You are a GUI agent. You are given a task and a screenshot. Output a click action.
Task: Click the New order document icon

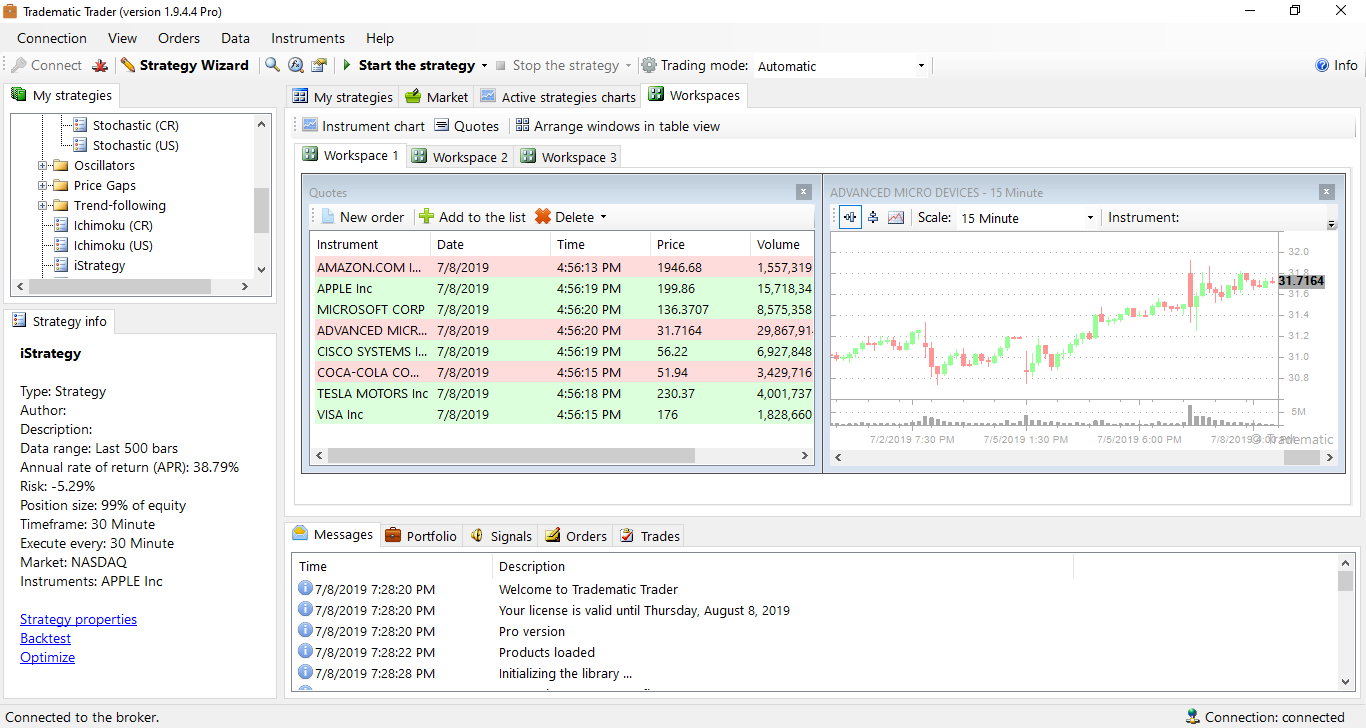coord(327,217)
